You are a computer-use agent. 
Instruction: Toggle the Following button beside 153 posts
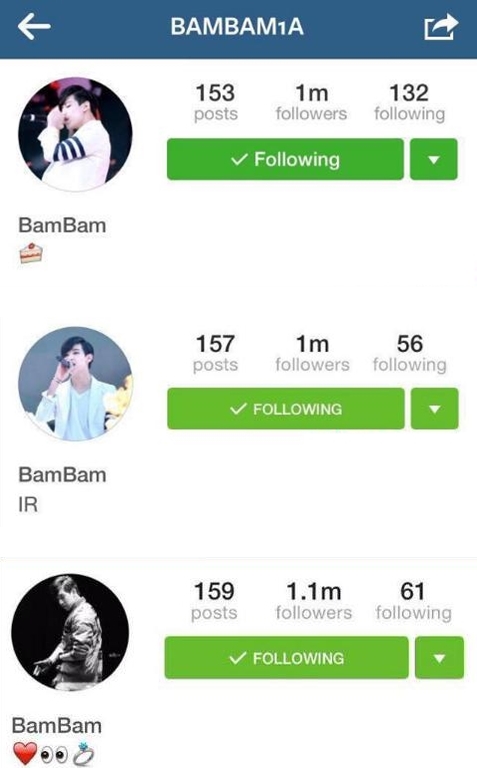[285, 159]
